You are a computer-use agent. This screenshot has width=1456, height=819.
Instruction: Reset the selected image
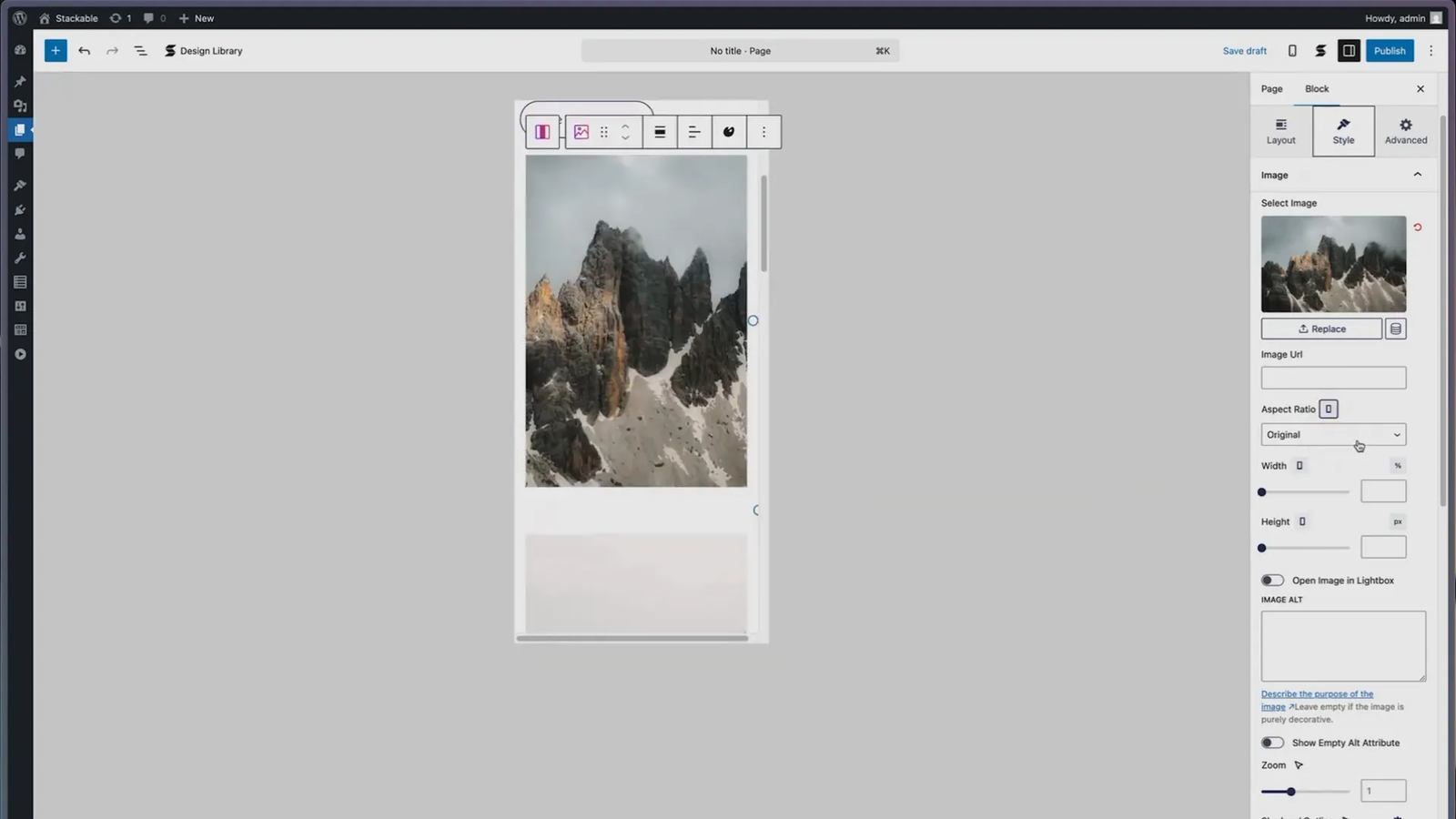pyautogui.click(x=1418, y=227)
